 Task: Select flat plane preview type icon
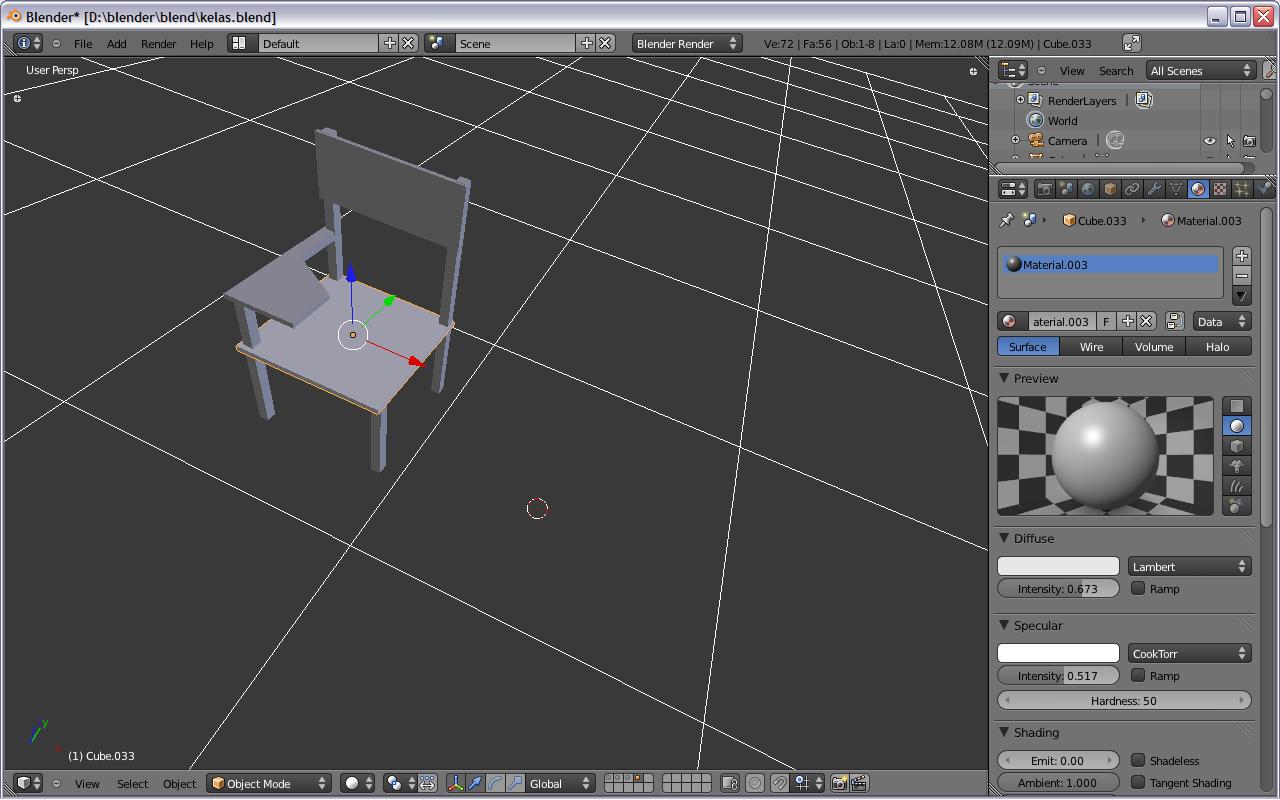[1237, 406]
